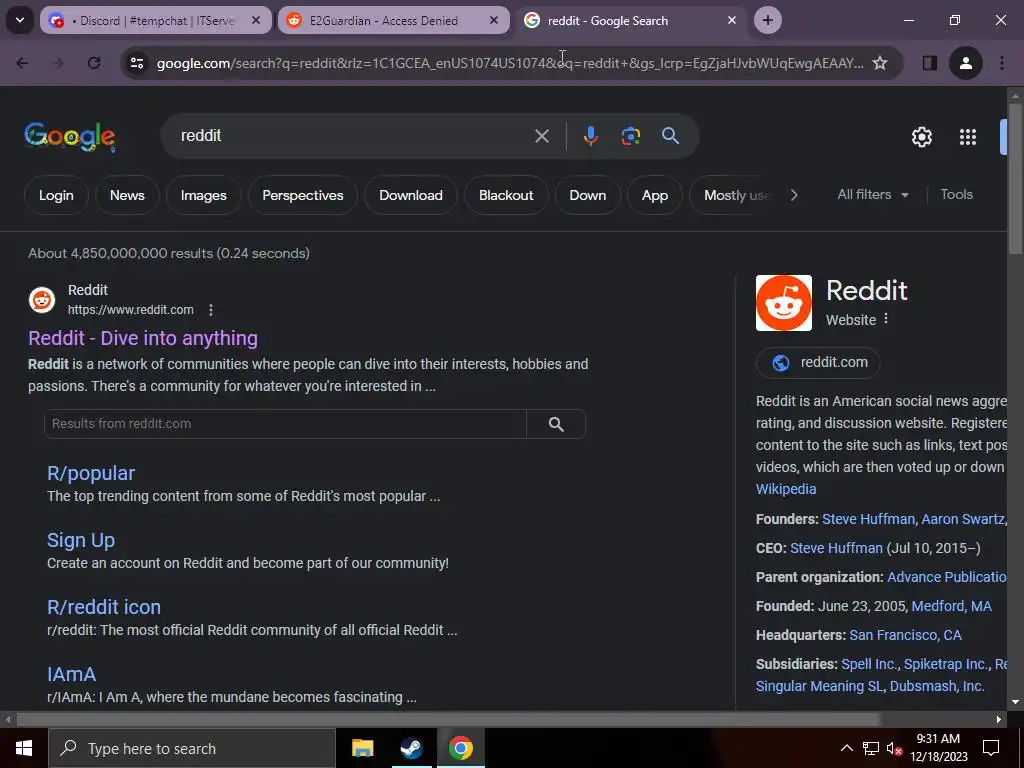Clear the search query
Image resolution: width=1024 pixels, height=768 pixels.
click(x=541, y=136)
